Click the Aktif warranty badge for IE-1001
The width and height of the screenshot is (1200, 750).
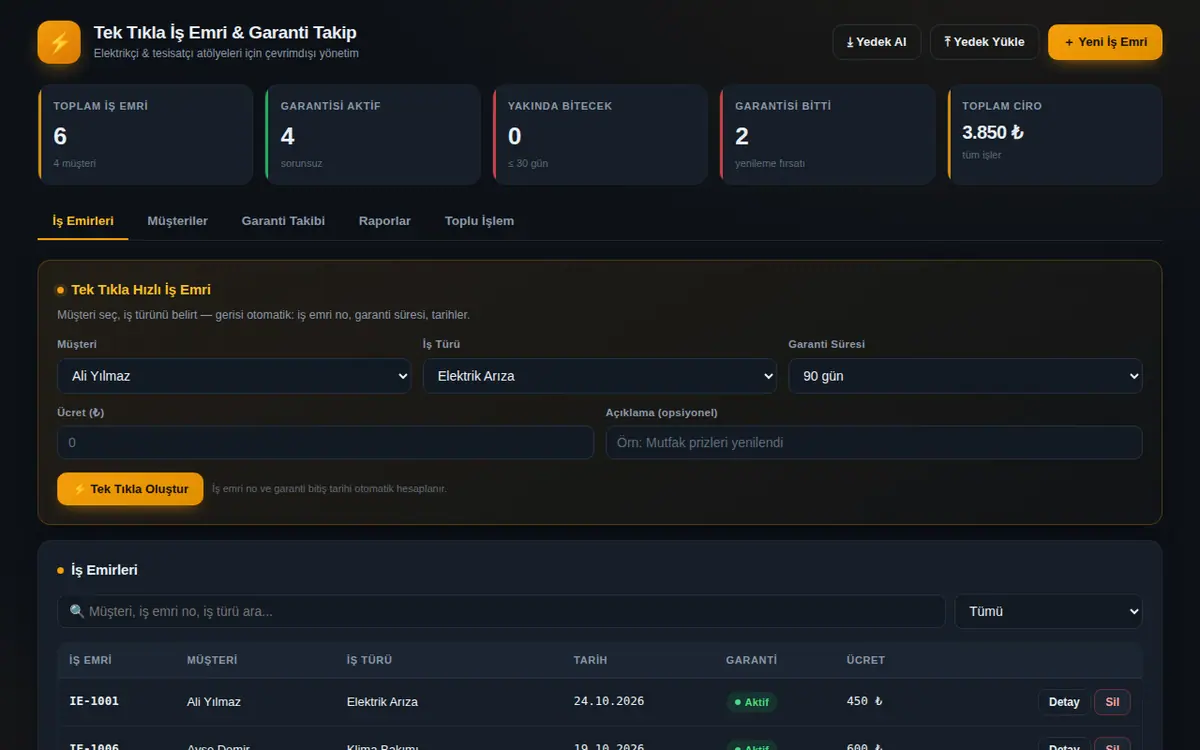[751, 702]
